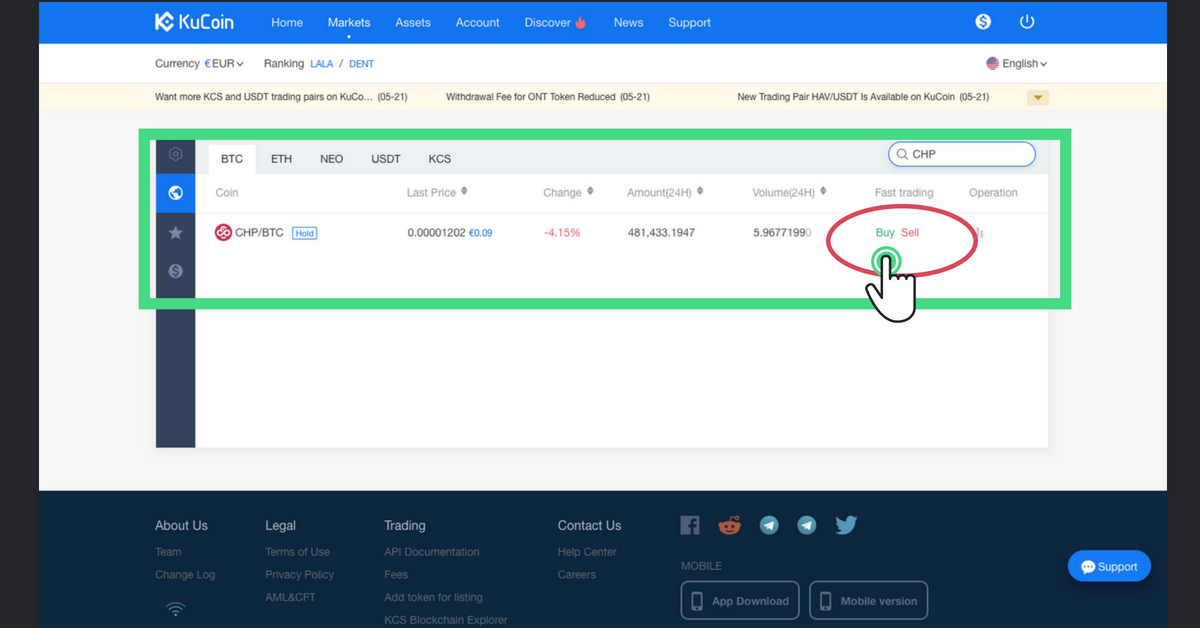Sort by Volume(24H) arrows

[824, 192]
